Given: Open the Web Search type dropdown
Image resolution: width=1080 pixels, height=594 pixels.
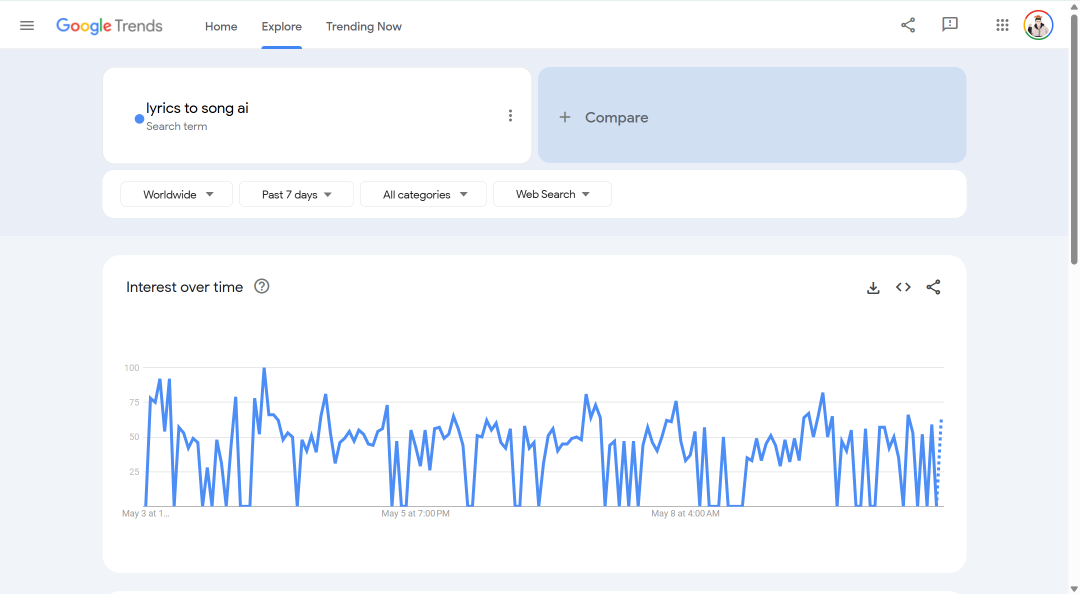Looking at the screenshot, I should point(552,194).
